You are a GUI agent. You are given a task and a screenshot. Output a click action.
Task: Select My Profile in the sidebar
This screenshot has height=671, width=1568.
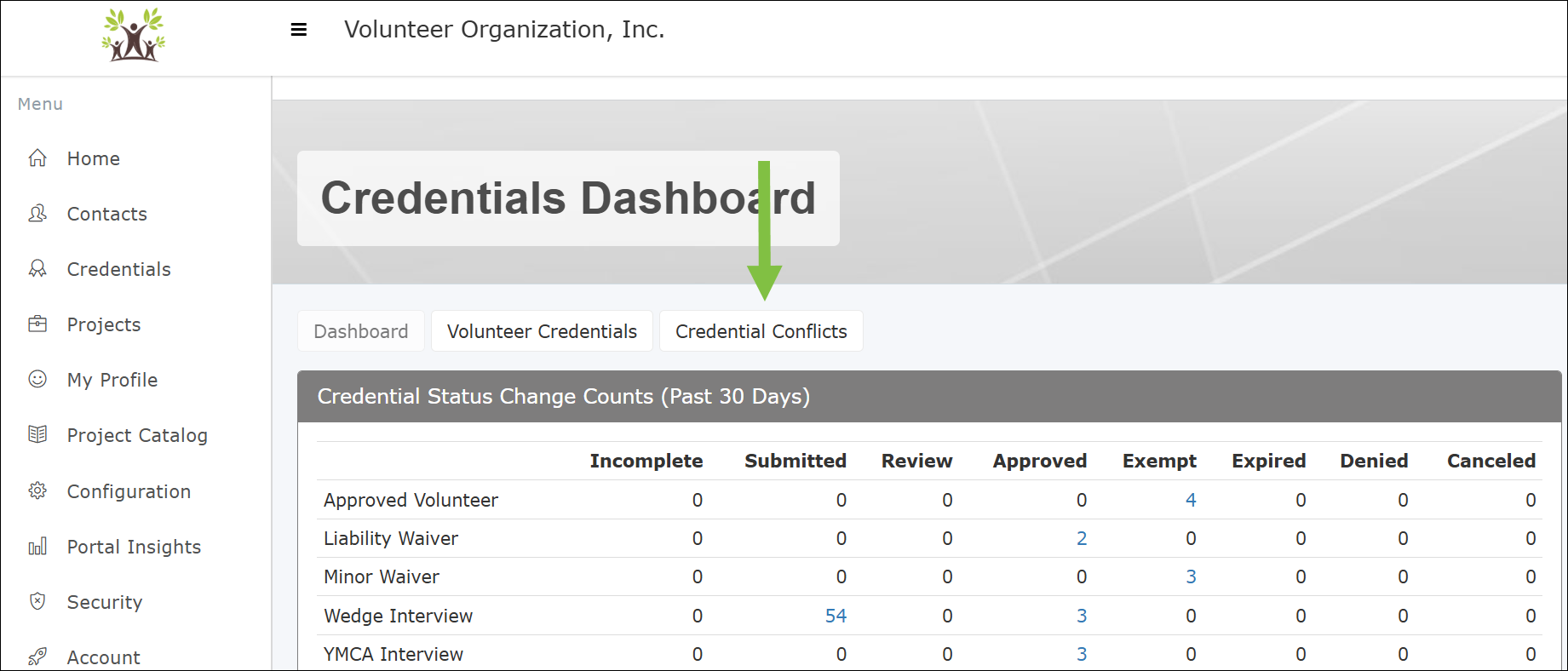tap(112, 380)
